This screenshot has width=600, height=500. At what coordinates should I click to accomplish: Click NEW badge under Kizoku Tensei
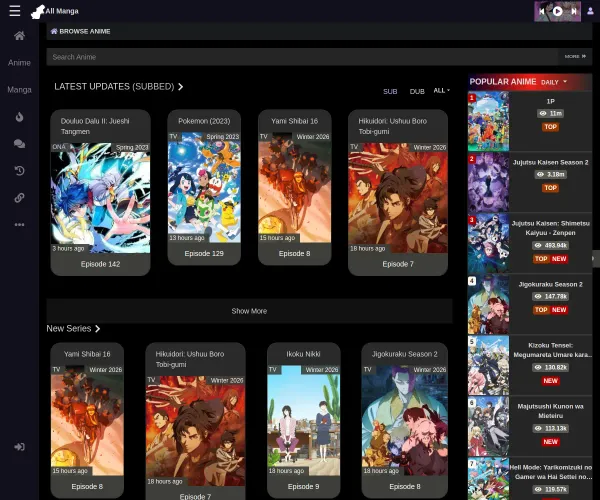(x=551, y=381)
